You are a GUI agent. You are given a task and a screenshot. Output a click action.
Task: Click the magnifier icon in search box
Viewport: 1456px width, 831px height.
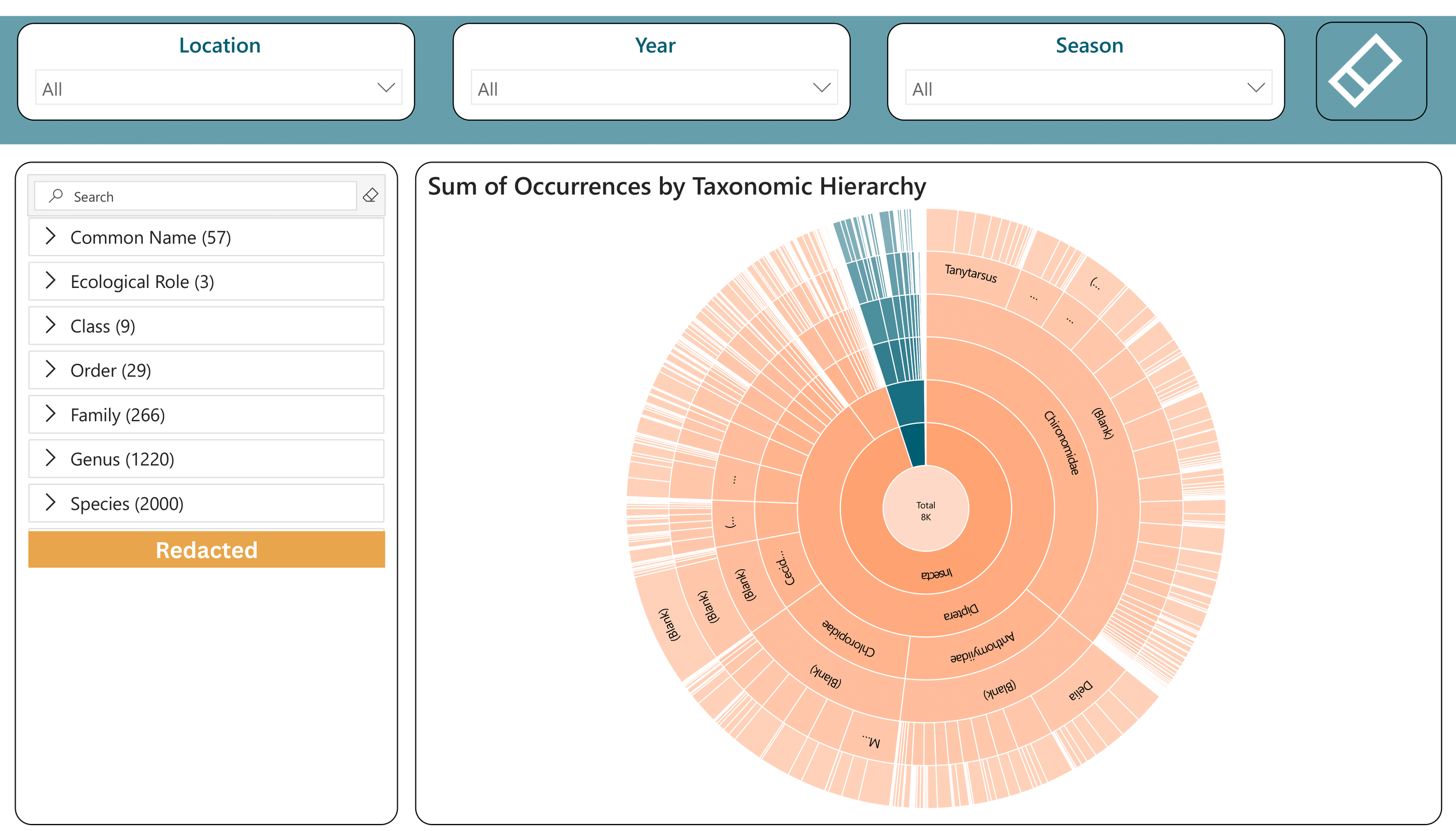[x=56, y=196]
